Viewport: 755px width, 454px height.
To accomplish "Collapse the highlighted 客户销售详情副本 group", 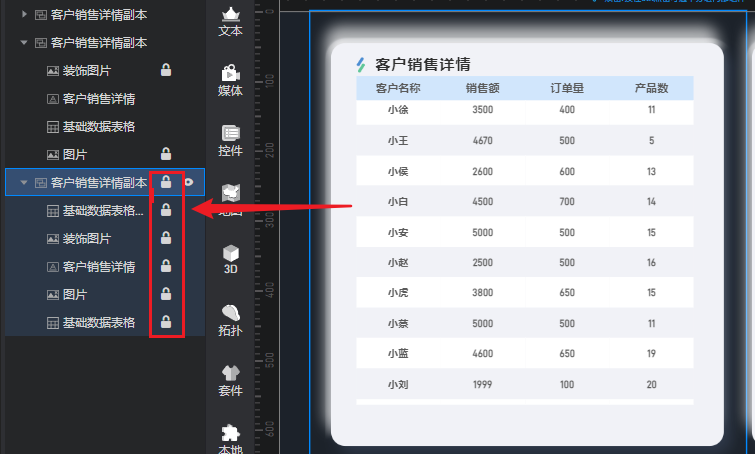I will pos(24,182).
